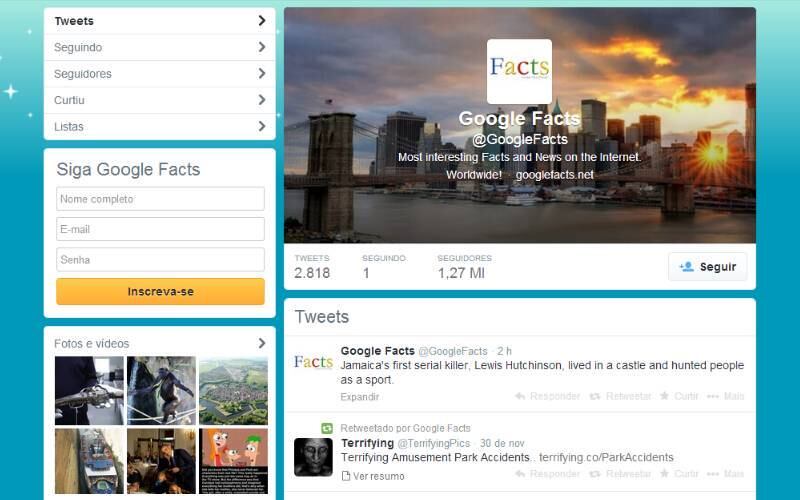
Task: Open Listas from the sidebar
Action: [x=160, y=127]
